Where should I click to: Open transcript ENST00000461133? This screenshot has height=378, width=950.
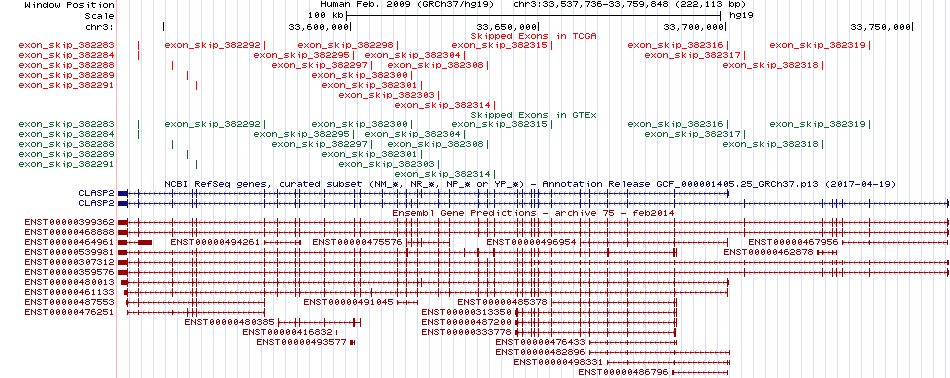pos(69,292)
